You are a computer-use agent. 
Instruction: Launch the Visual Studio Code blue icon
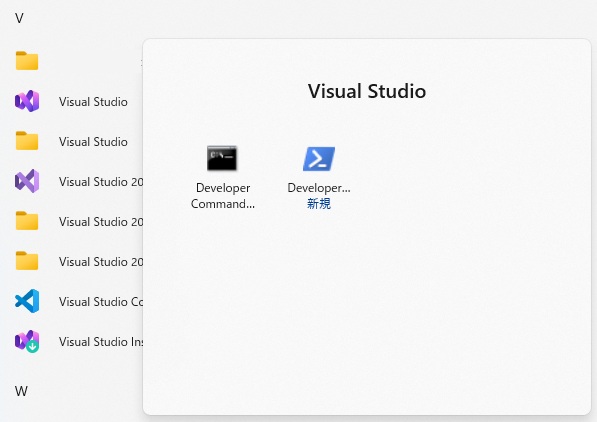(x=27, y=301)
